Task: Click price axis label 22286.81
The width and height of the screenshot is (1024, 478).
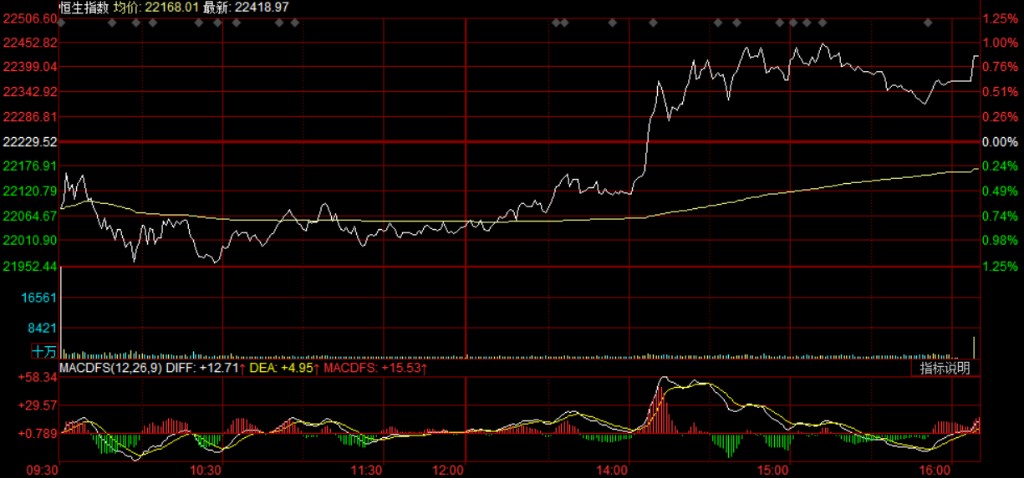Action: (29, 116)
